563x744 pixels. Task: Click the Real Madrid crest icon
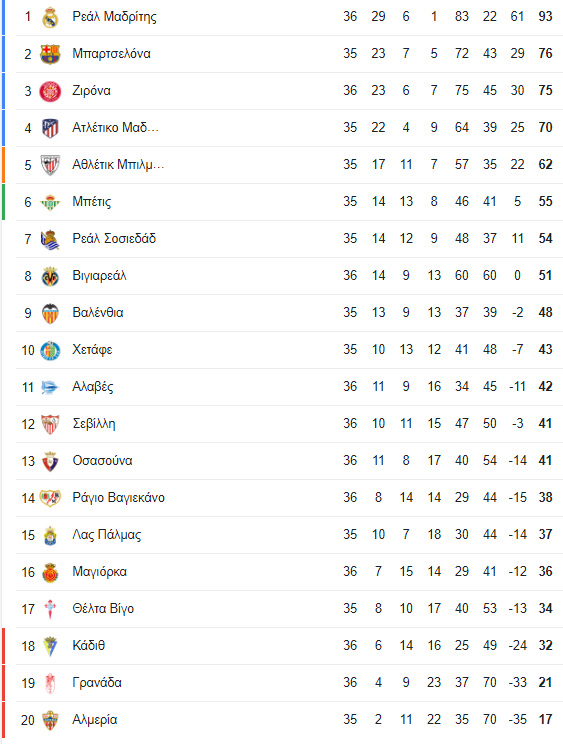click(50, 17)
